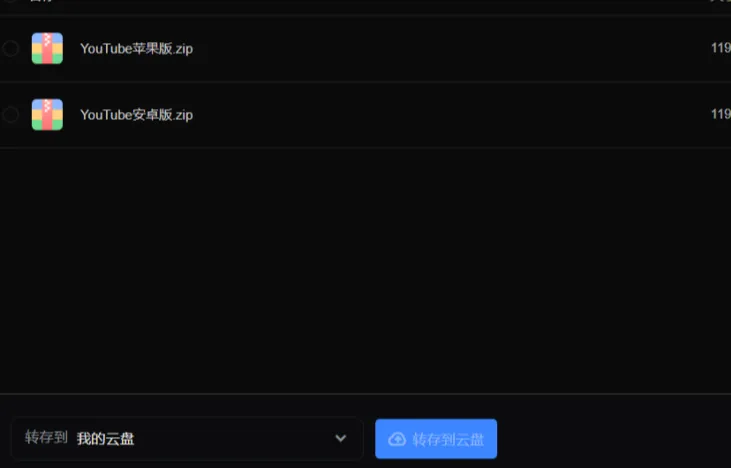
Task: Click the 119 size value of YouTube苹果版.zip
Action: pos(721,48)
